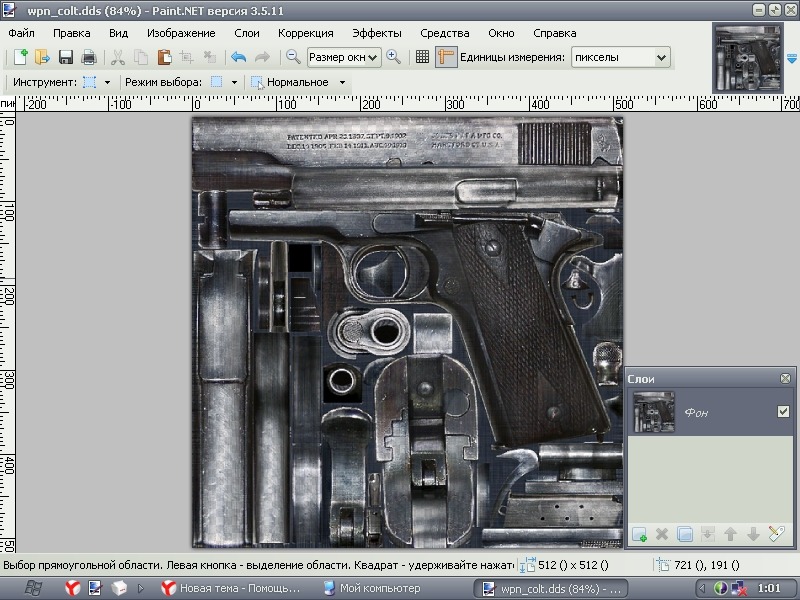Click the Zoom out magnifier icon
This screenshot has width=800, height=600.
tap(293, 57)
